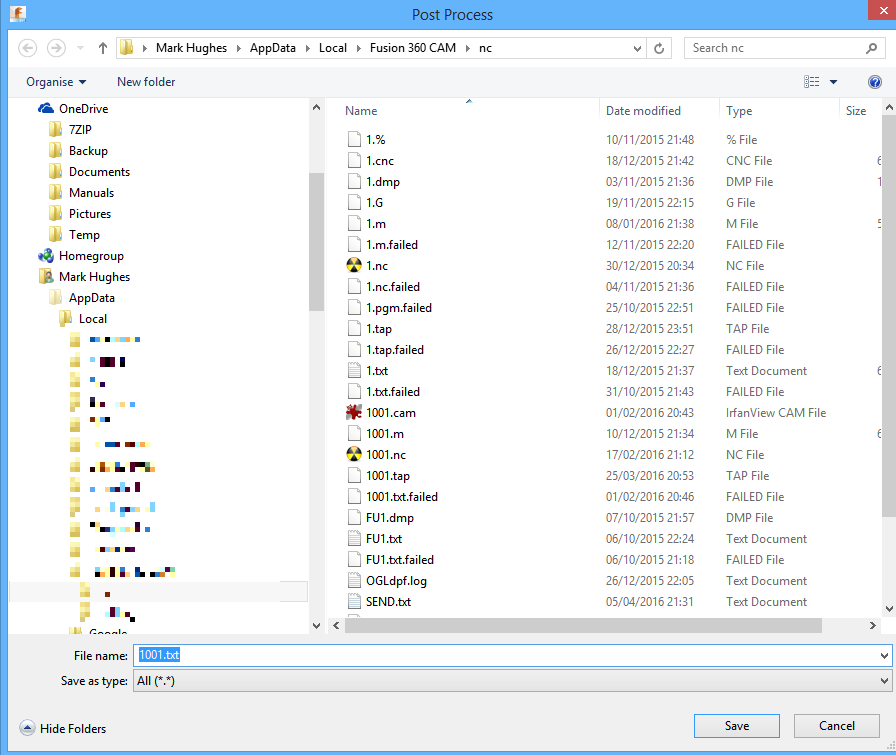The height and width of the screenshot is (755, 896).
Task: Click the File name input field
Action: point(400,654)
